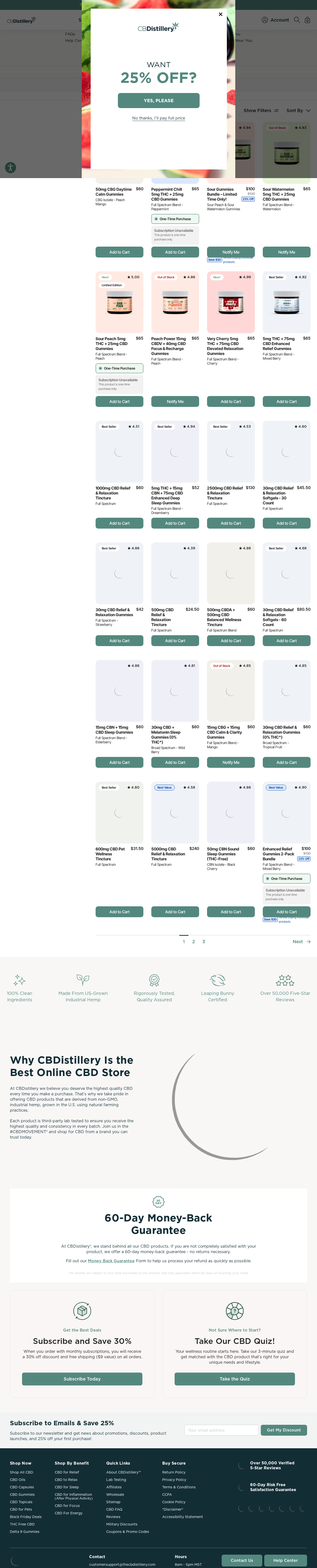Select One-Time Purchase for Peppermint Chill gummies
Viewport: 317px width, 1568px height.
coord(175,218)
